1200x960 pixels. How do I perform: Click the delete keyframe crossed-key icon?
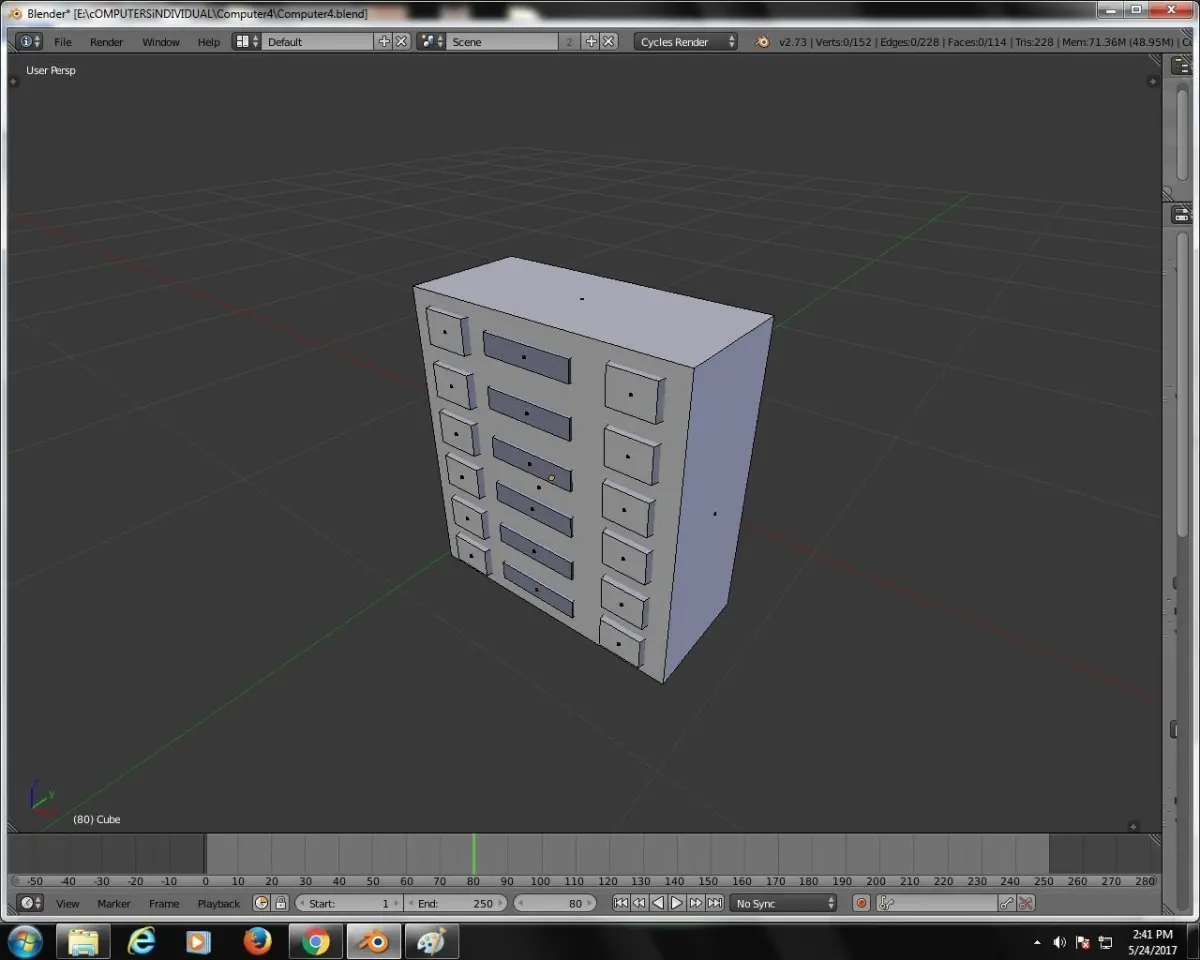pyautogui.click(x=1026, y=903)
